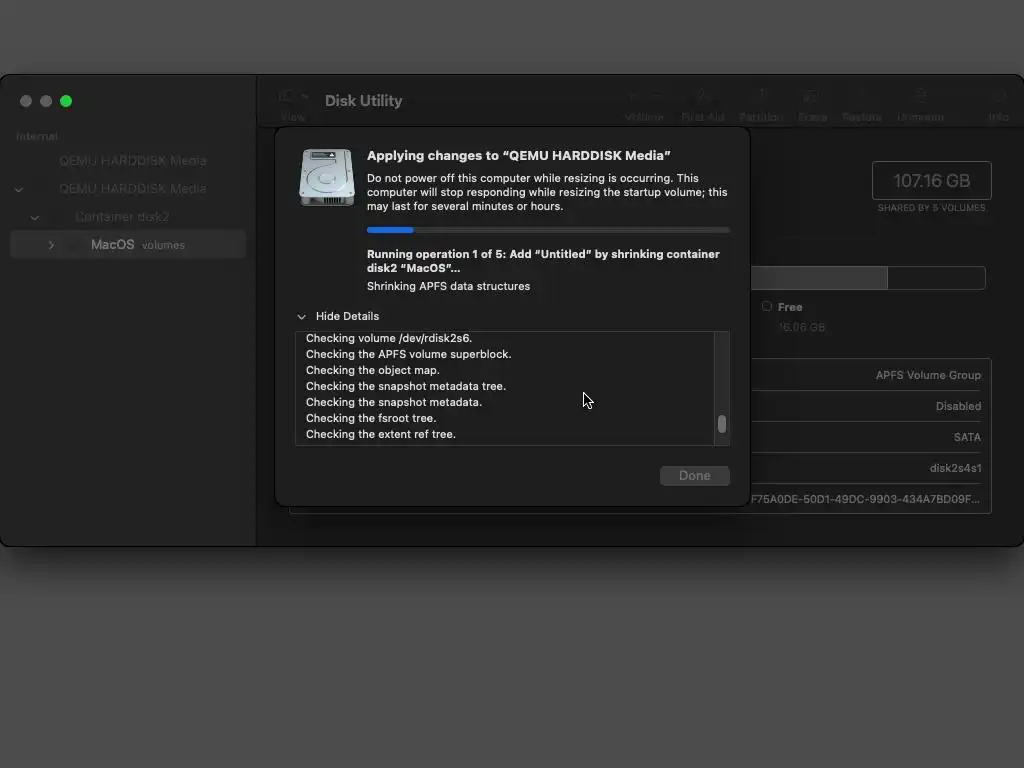Screen dimensions: 1024x768
Task: Click the disk2s4s1 device value
Action: (x=955, y=468)
